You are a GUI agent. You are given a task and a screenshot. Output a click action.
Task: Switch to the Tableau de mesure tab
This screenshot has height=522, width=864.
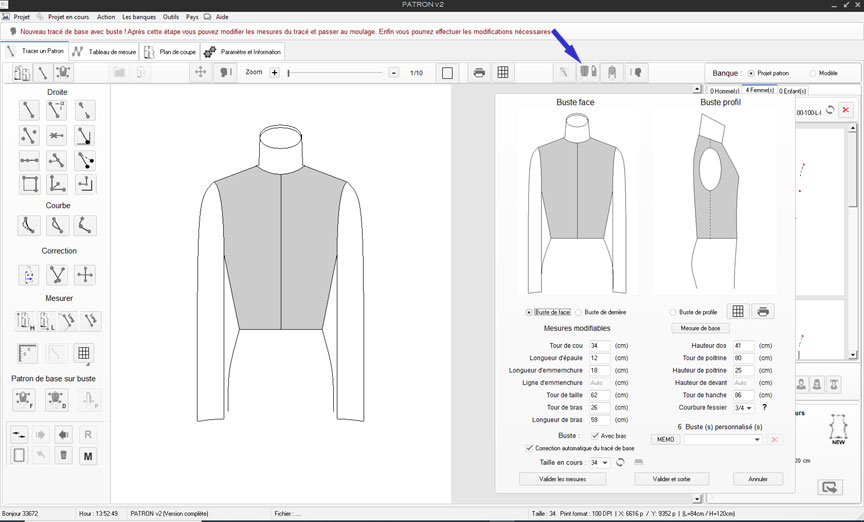[x=105, y=51]
